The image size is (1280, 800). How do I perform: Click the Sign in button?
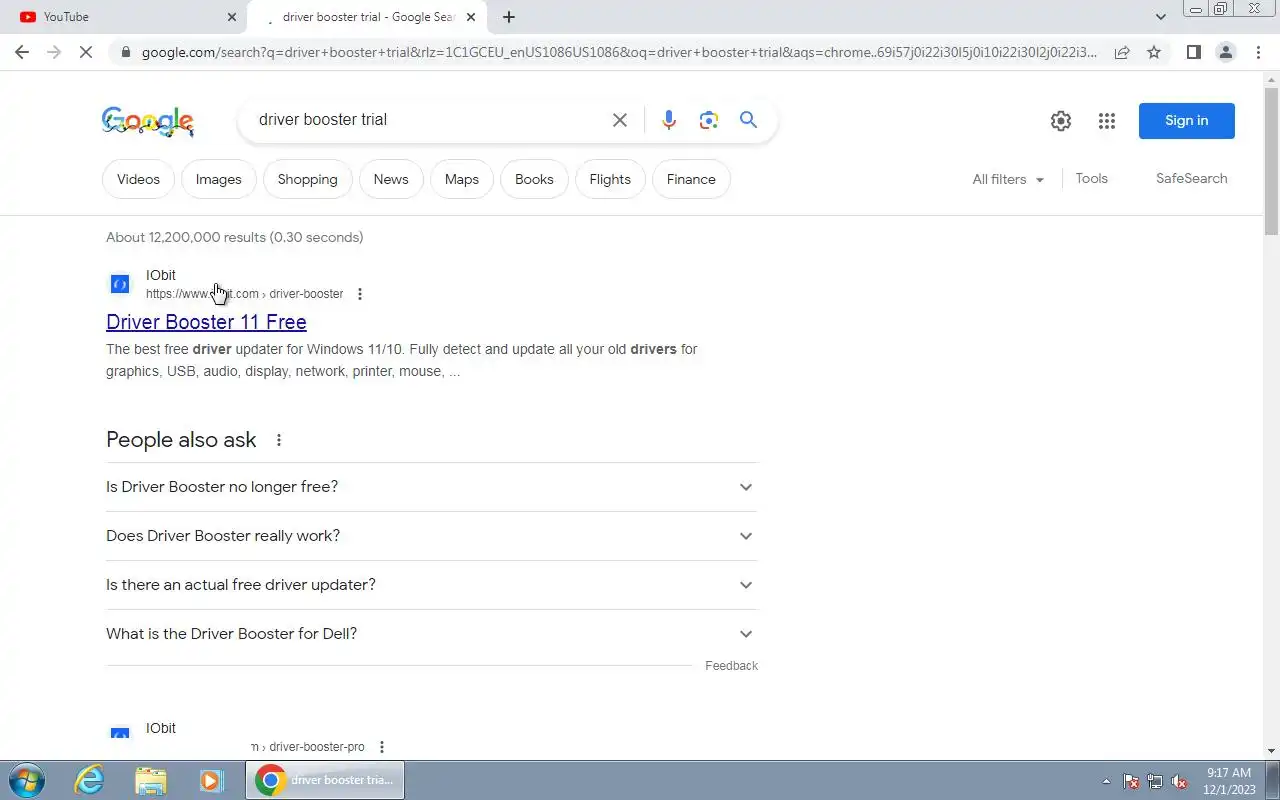tap(1186, 121)
